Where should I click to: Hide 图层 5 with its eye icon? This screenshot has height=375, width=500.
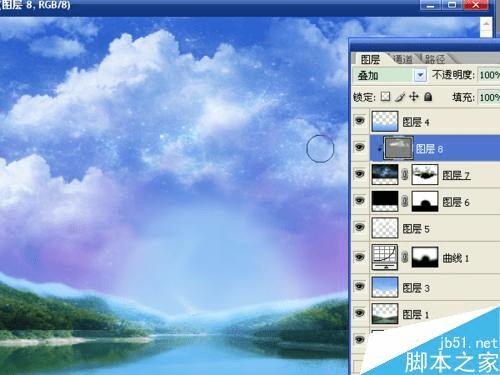pos(360,227)
